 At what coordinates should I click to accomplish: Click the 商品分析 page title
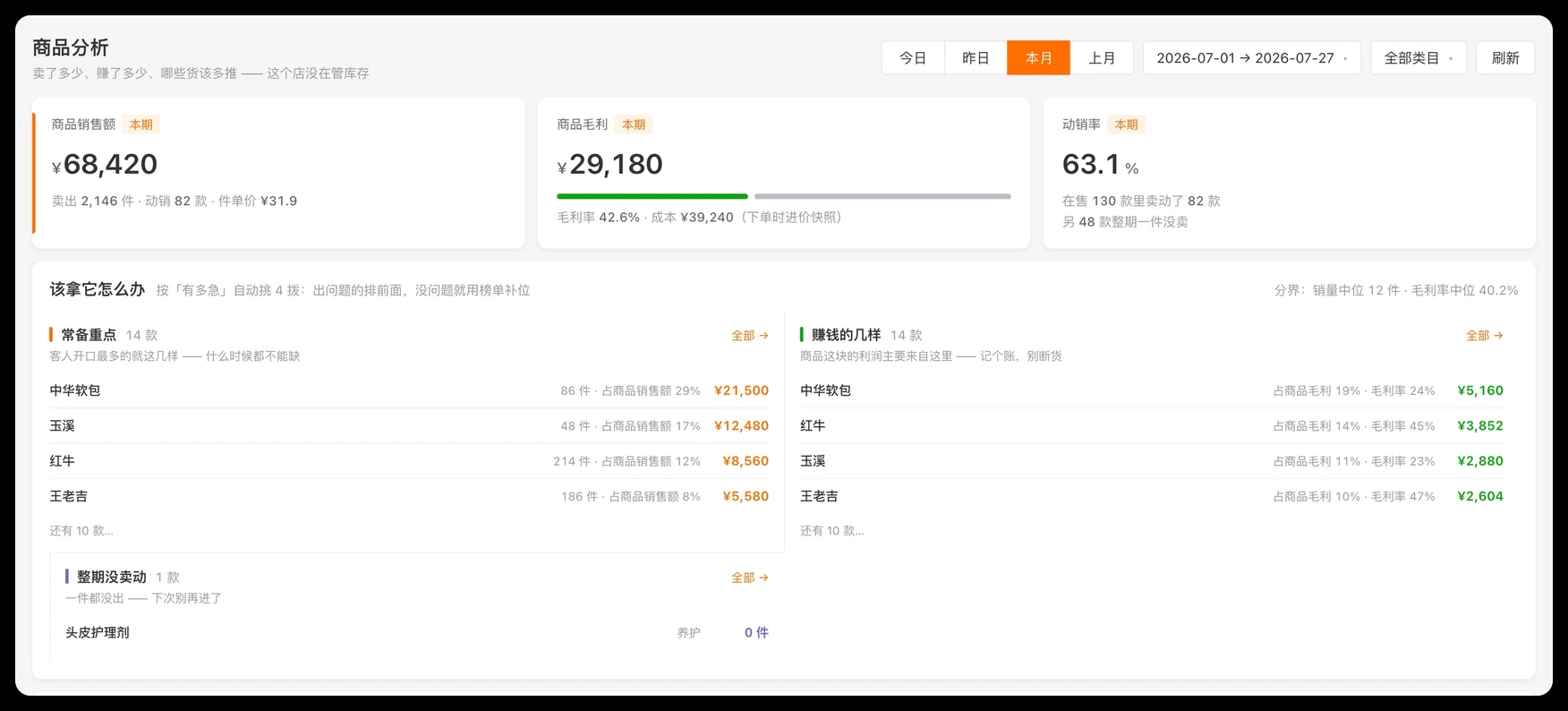[71, 47]
